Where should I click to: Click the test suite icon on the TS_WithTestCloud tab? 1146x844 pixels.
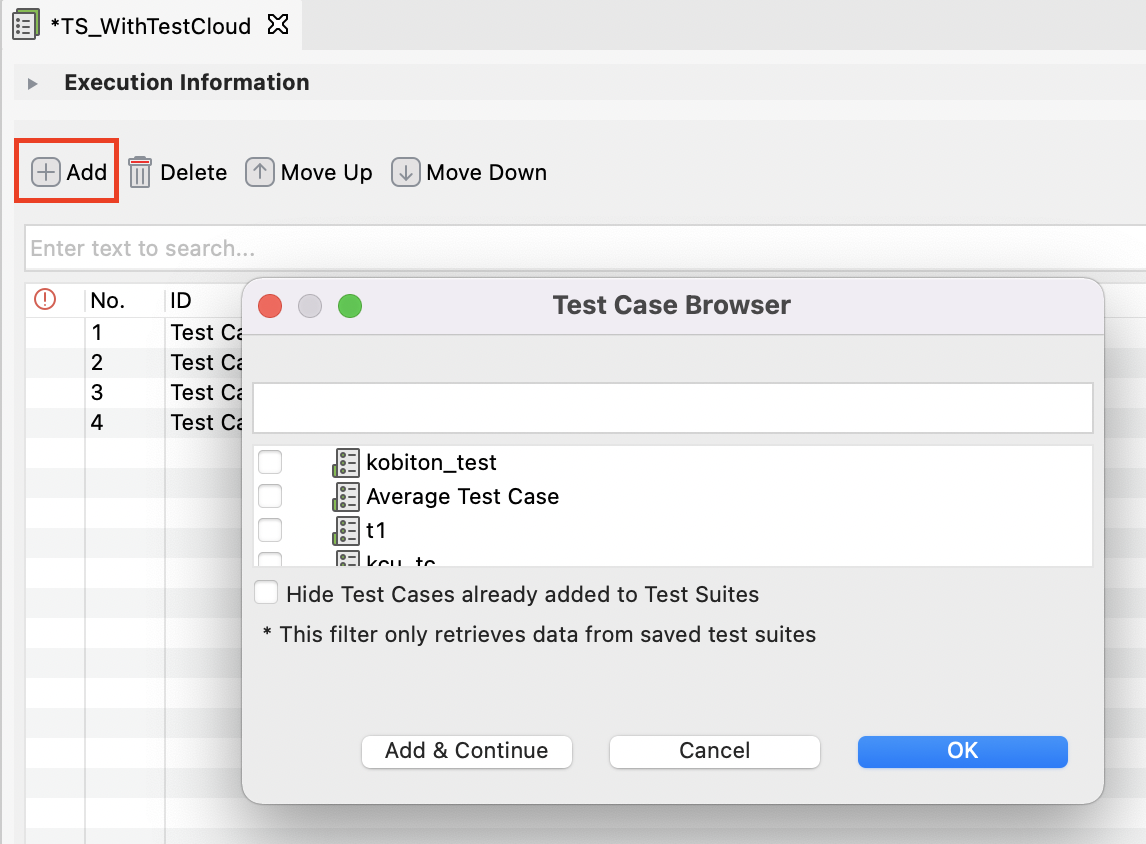coord(25,24)
